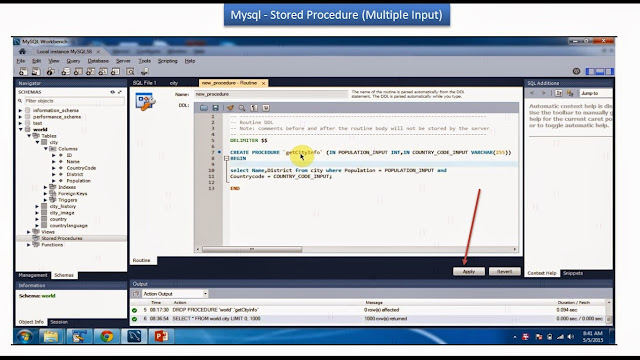Viewport: 640px width, 360px height.
Task: Close the new_procedure - Routine tab
Action: pos(264,83)
